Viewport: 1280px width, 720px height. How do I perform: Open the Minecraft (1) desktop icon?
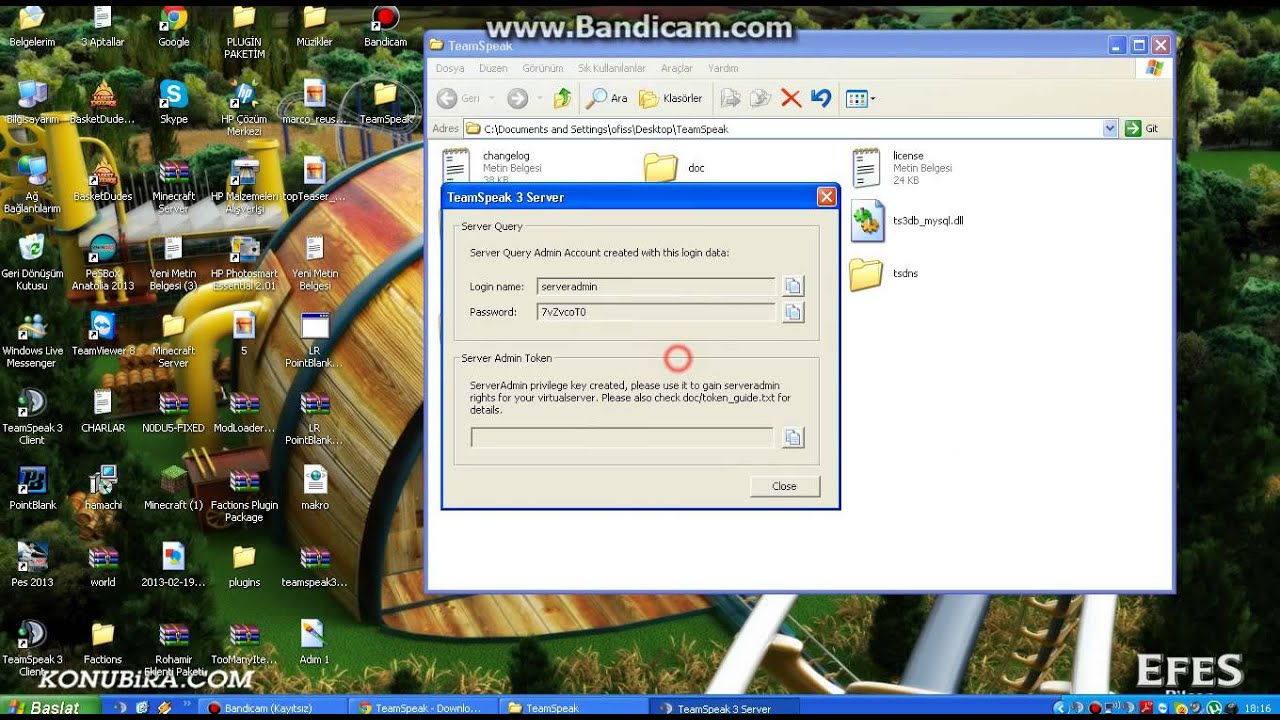(x=174, y=488)
